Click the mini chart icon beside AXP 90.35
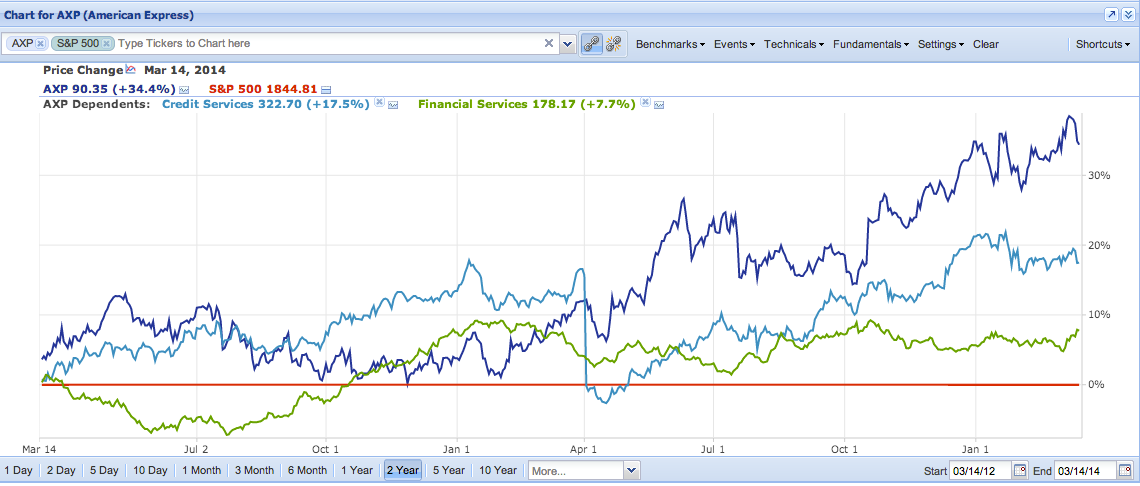This screenshot has width=1140, height=486. click(185, 89)
